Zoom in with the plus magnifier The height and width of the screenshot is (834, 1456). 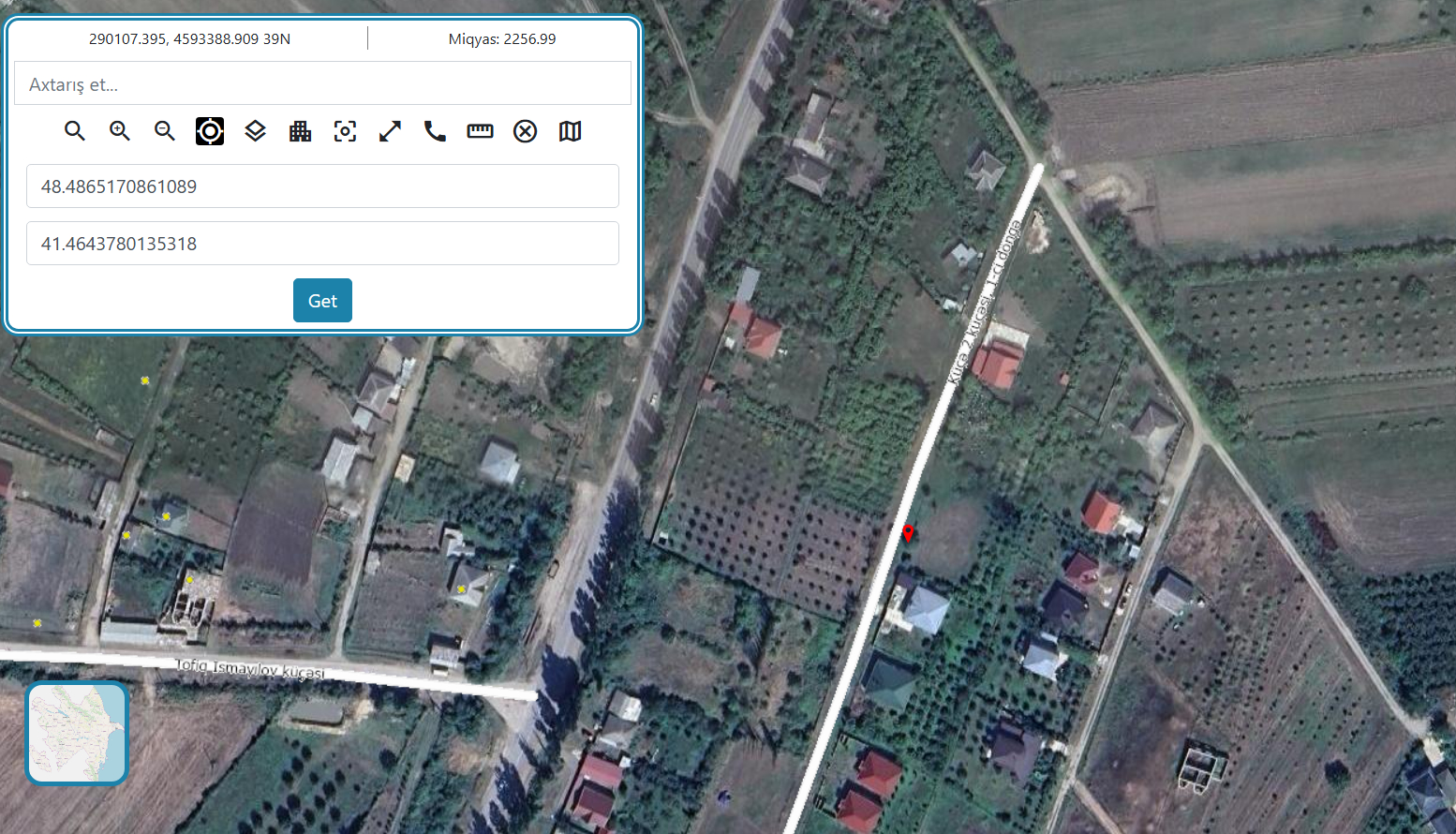[x=120, y=131]
